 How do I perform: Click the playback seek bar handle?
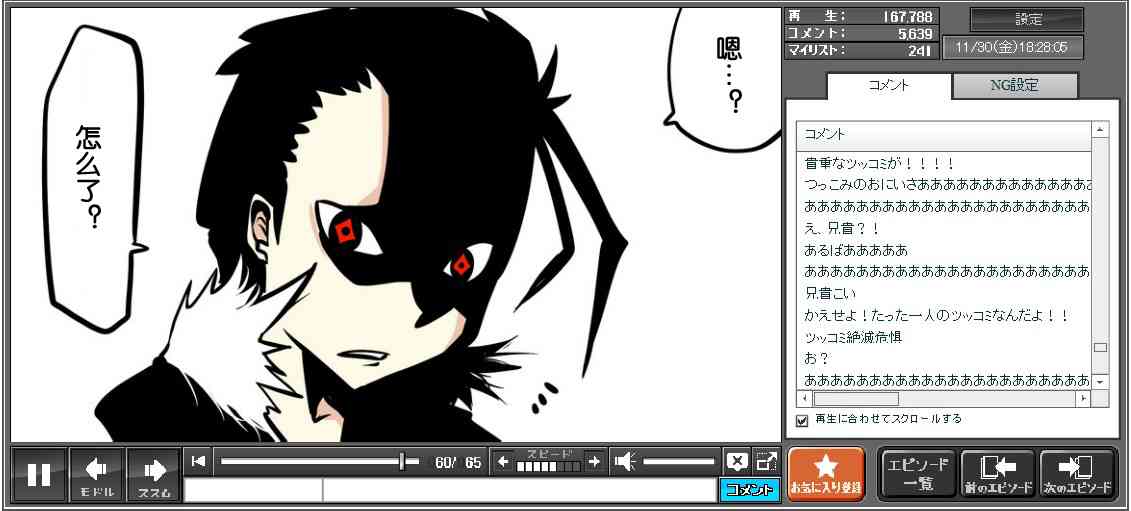pyautogui.click(x=402, y=461)
